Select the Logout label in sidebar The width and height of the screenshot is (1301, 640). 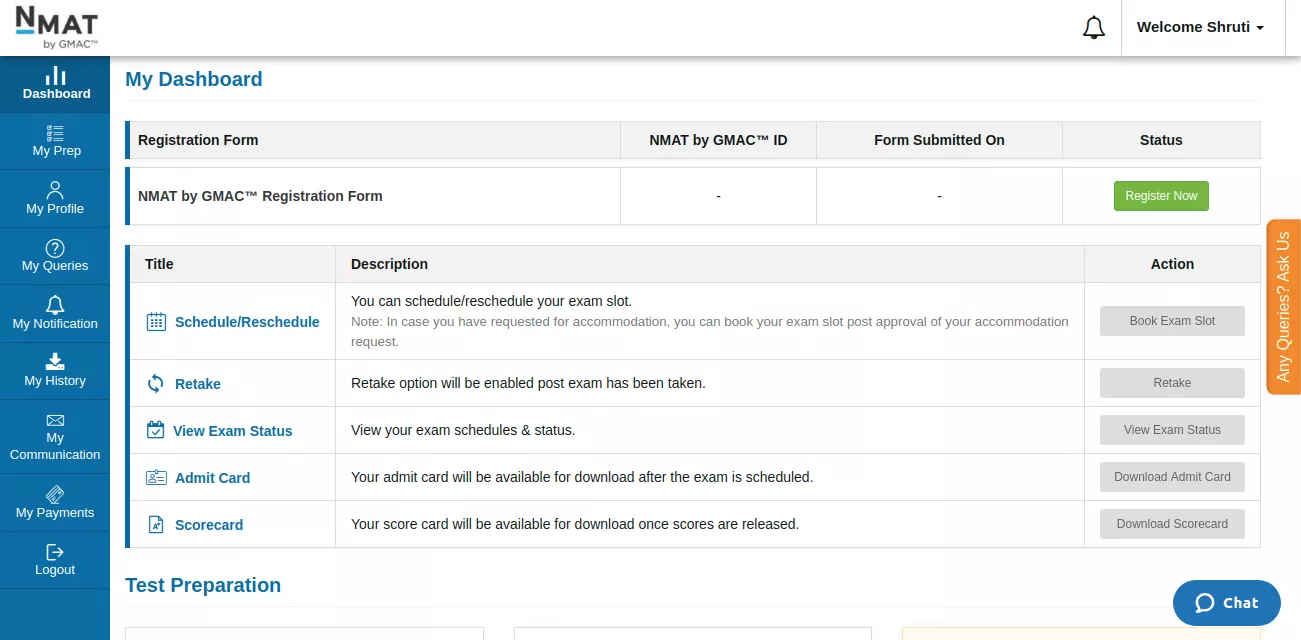point(55,570)
